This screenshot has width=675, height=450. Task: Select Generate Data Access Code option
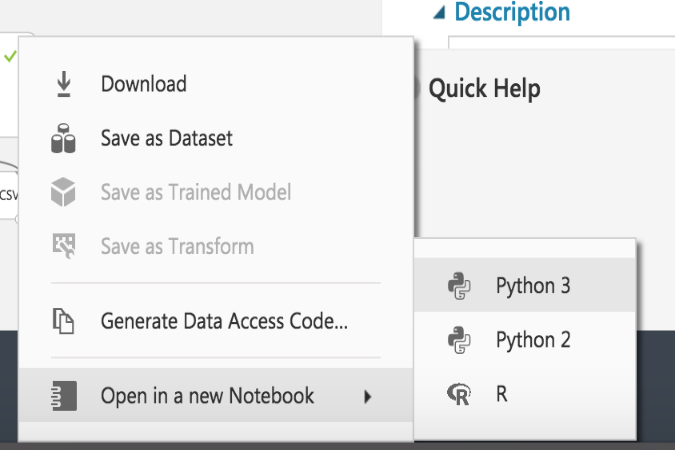click(x=224, y=322)
